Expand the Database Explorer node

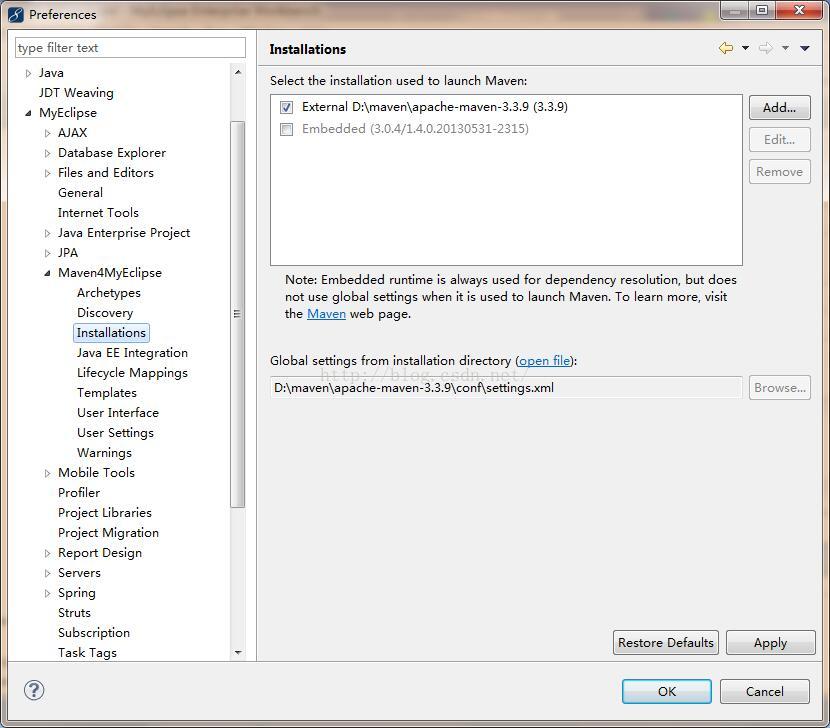pyautogui.click(x=48, y=154)
